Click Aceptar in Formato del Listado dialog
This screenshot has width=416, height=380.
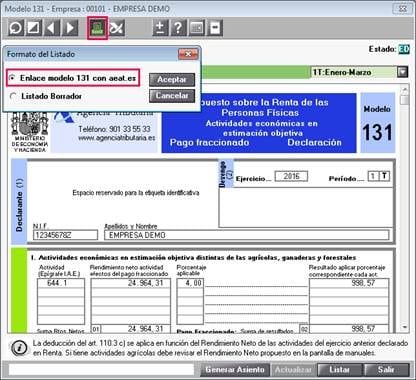coord(172,80)
